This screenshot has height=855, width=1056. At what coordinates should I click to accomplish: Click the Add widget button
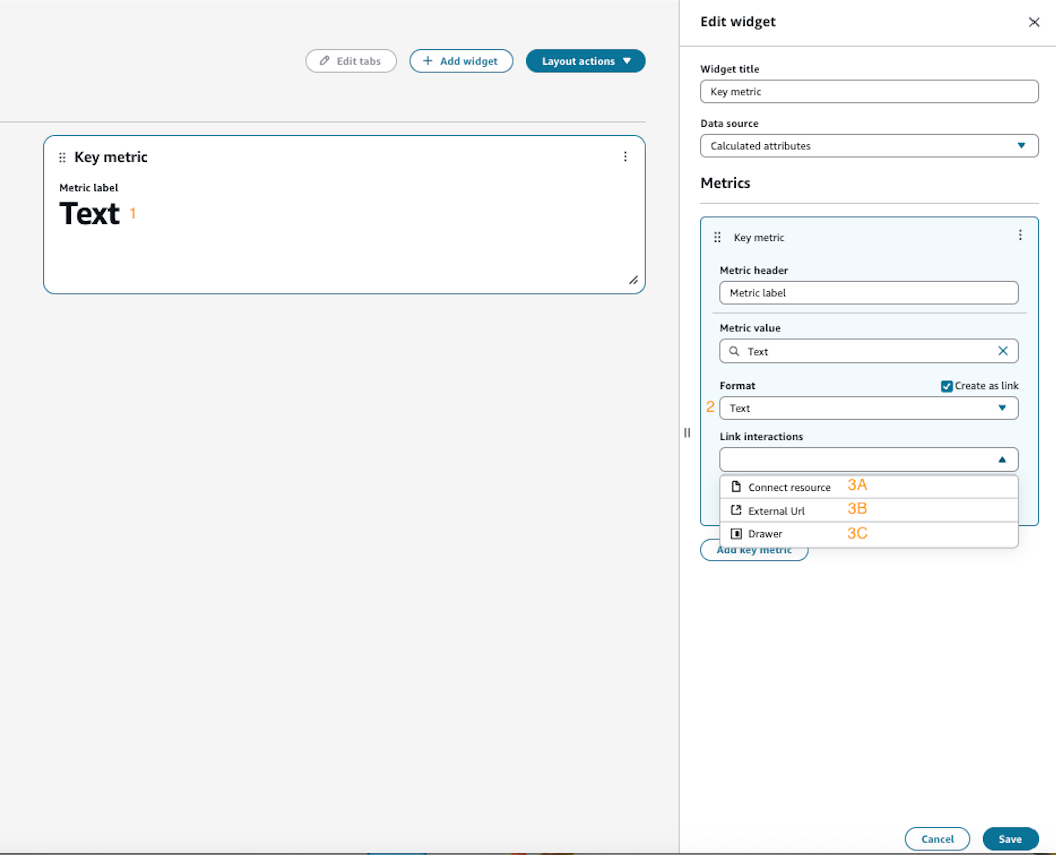tap(460, 61)
